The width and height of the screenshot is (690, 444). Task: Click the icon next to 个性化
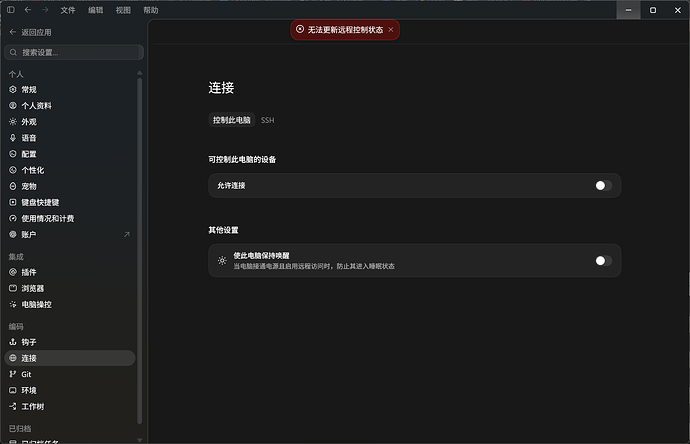[13, 170]
